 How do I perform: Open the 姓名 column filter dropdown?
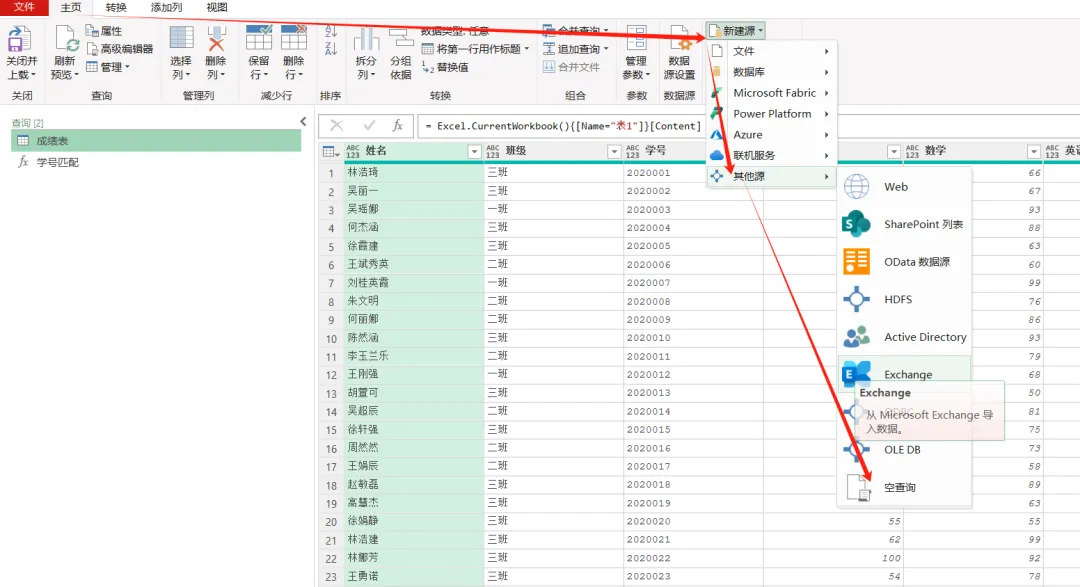(x=474, y=152)
